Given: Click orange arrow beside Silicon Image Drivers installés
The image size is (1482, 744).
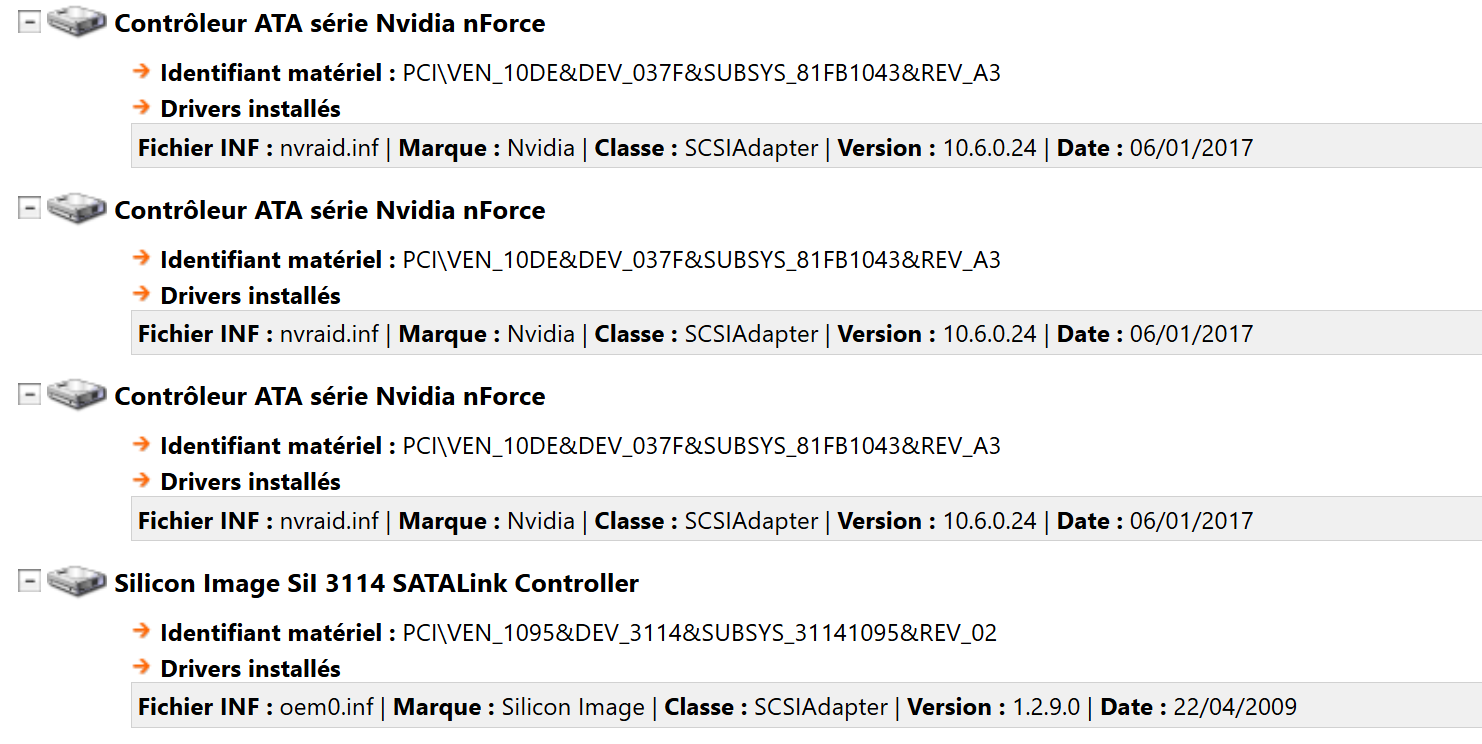Looking at the screenshot, I should click(x=142, y=667).
